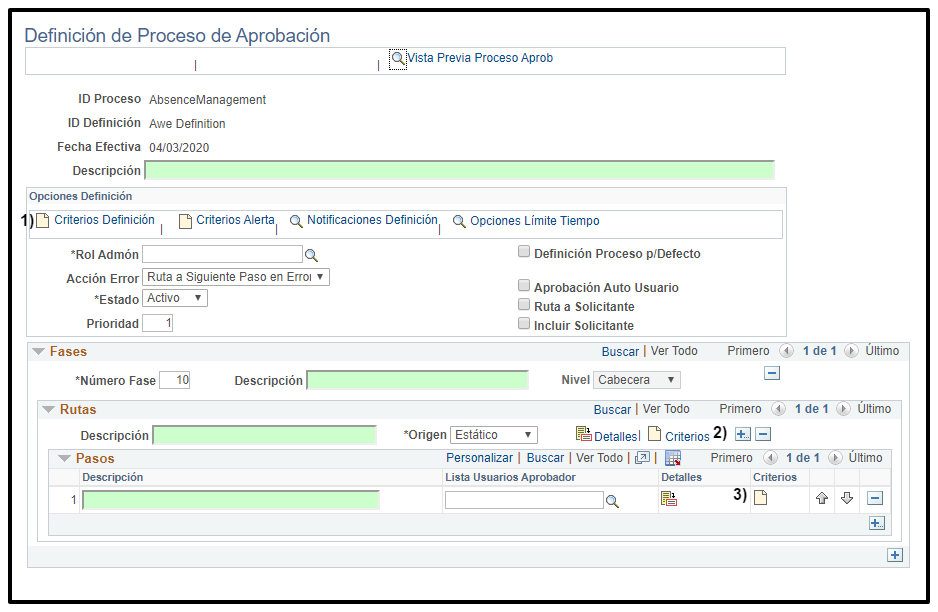The image size is (938, 612).
Task: Add a new route with plus icon
Action: click(x=742, y=434)
